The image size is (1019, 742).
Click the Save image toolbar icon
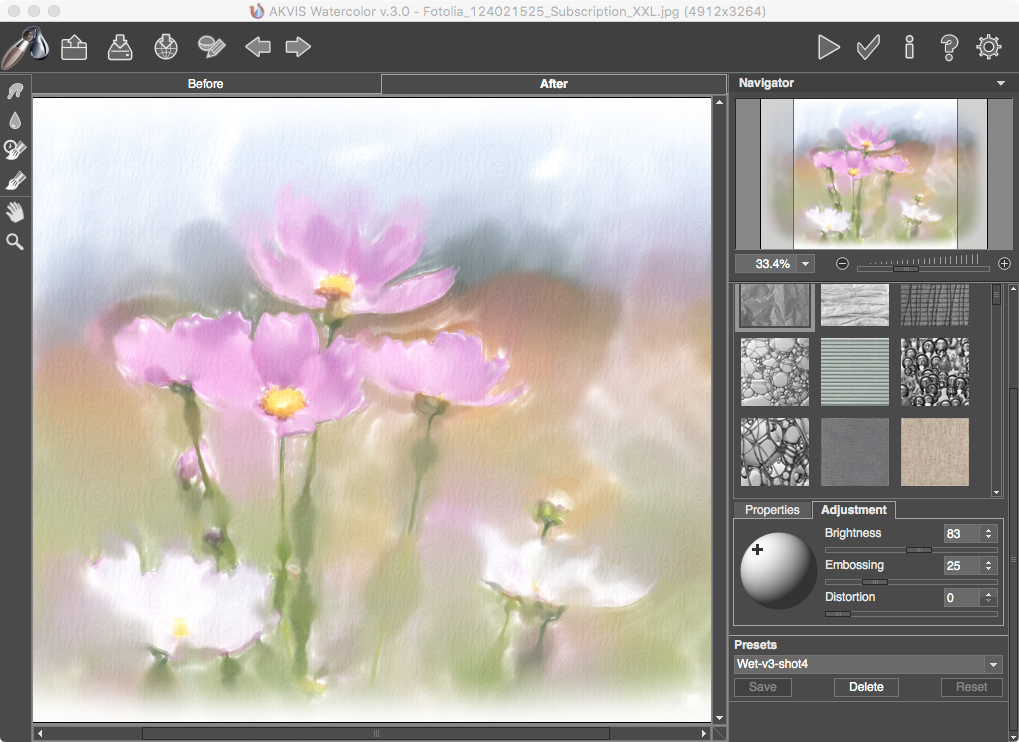coord(120,47)
